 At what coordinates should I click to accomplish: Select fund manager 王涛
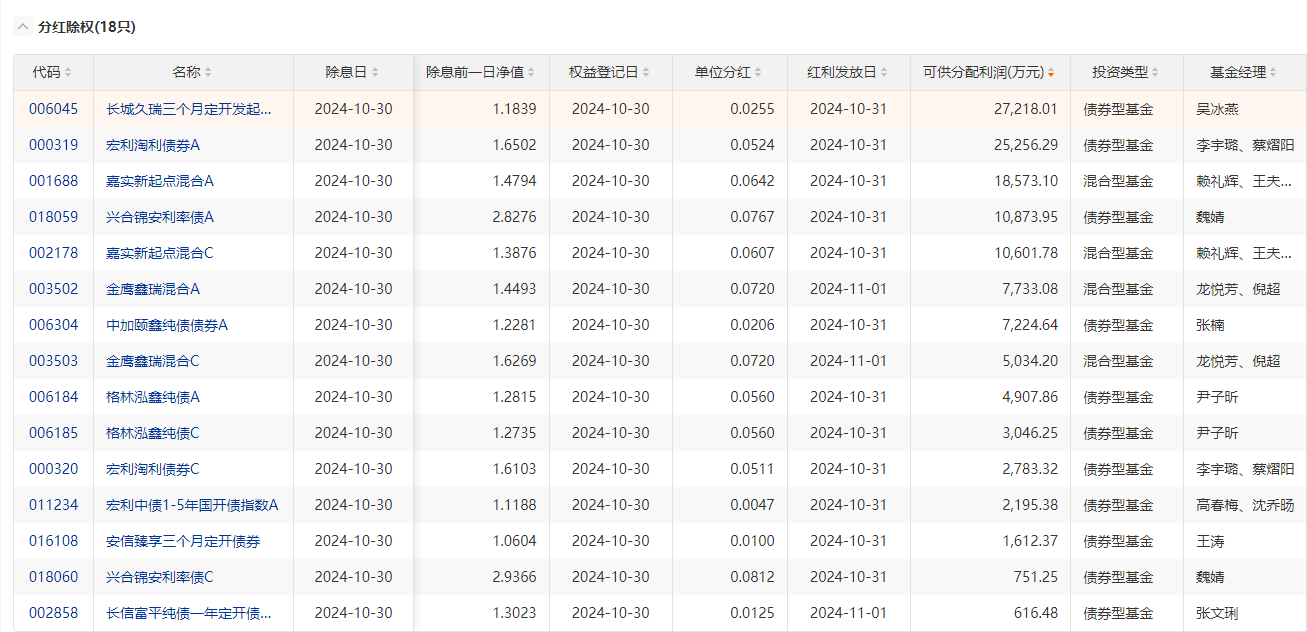(x=1210, y=541)
